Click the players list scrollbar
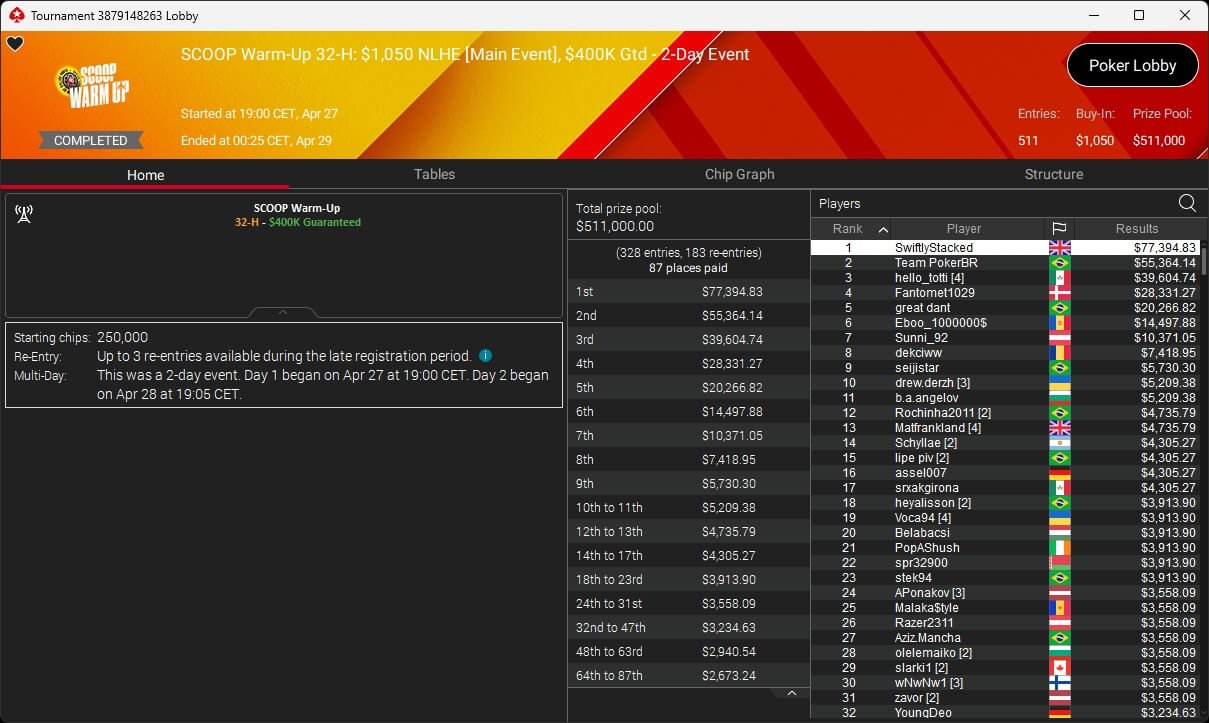Image resolution: width=1209 pixels, height=723 pixels. pyautogui.click(x=1204, y=260)
